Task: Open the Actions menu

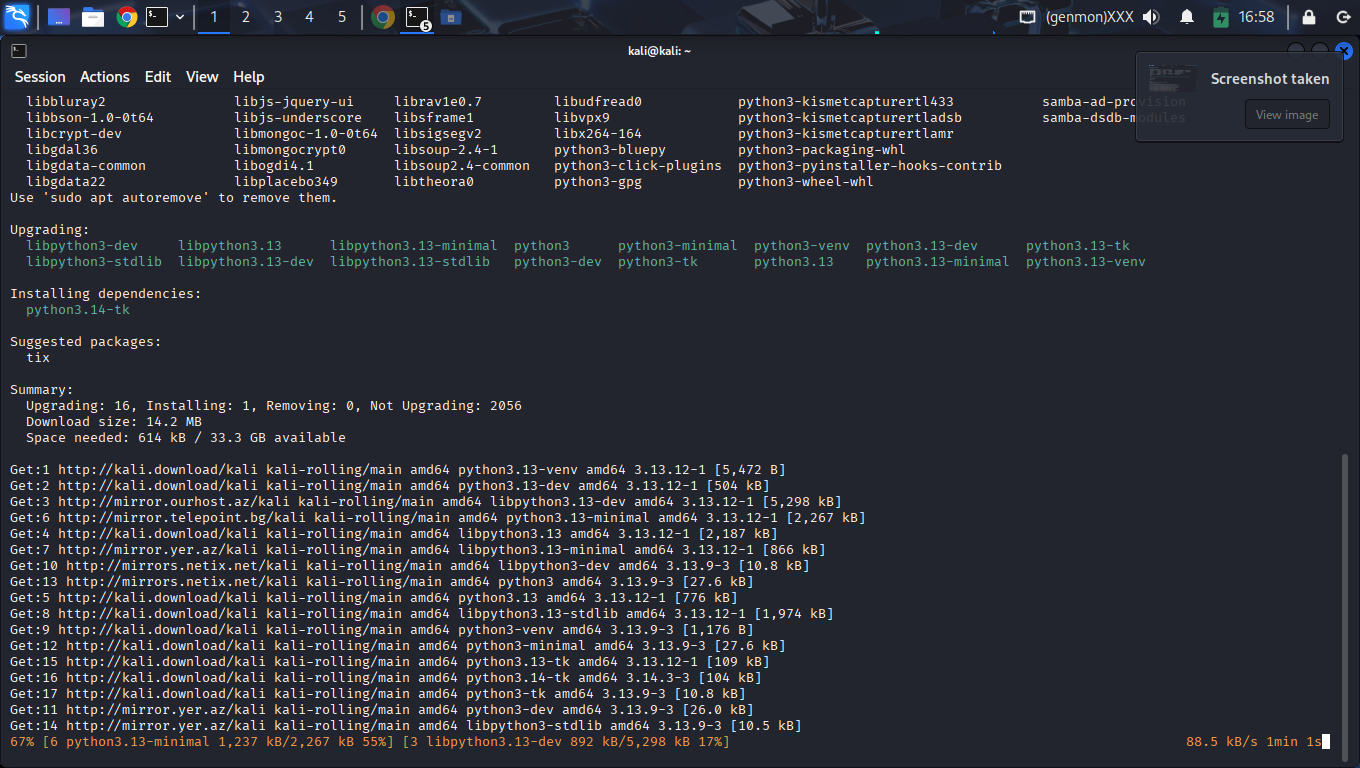Action: point(105,77)
